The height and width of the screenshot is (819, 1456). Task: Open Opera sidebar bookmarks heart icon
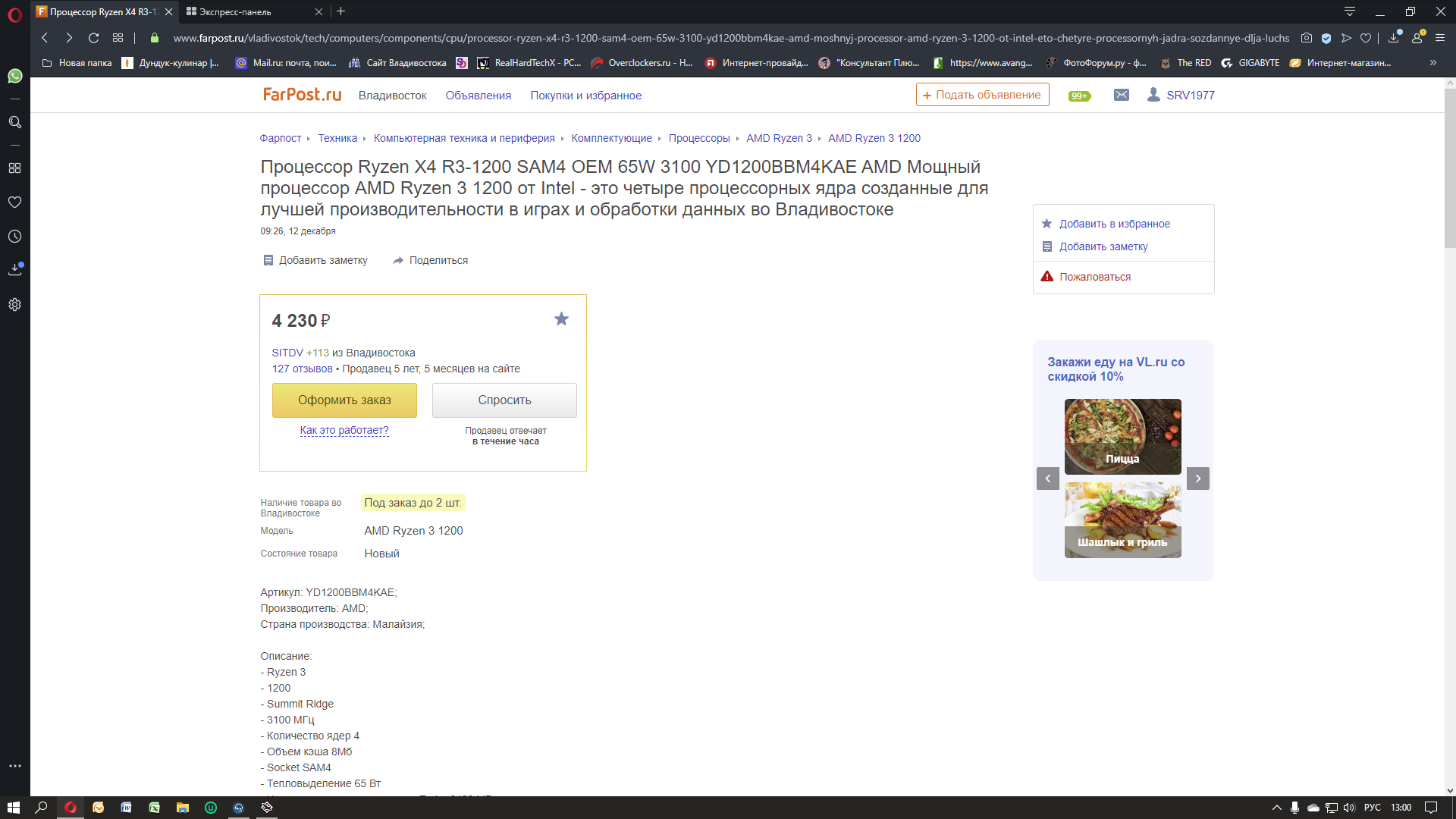pyautogui.click(x=14, y=202)
